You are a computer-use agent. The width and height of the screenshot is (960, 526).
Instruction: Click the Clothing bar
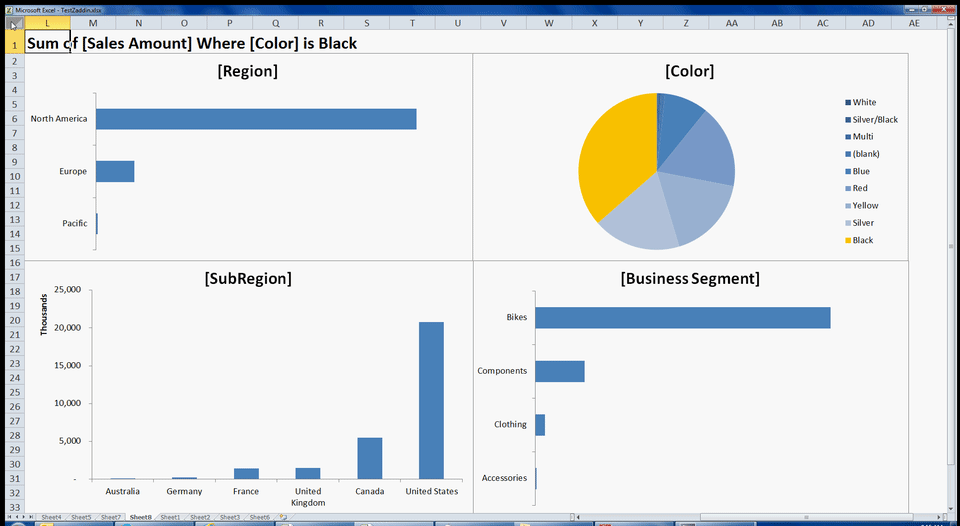540,425
